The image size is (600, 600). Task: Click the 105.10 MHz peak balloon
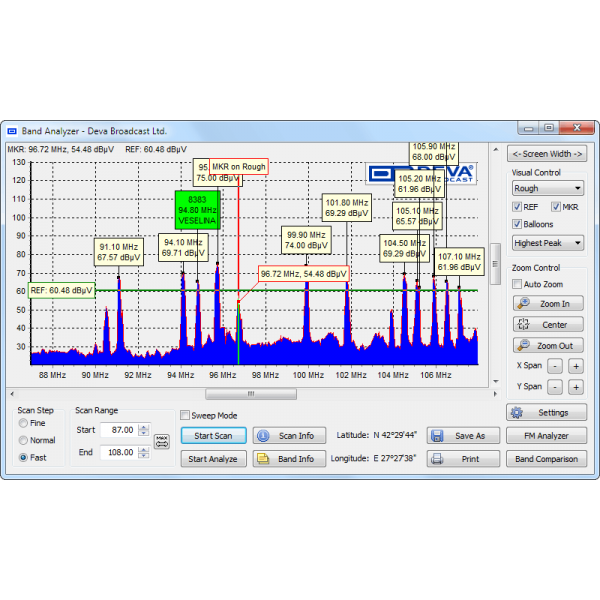click(417, 216)
